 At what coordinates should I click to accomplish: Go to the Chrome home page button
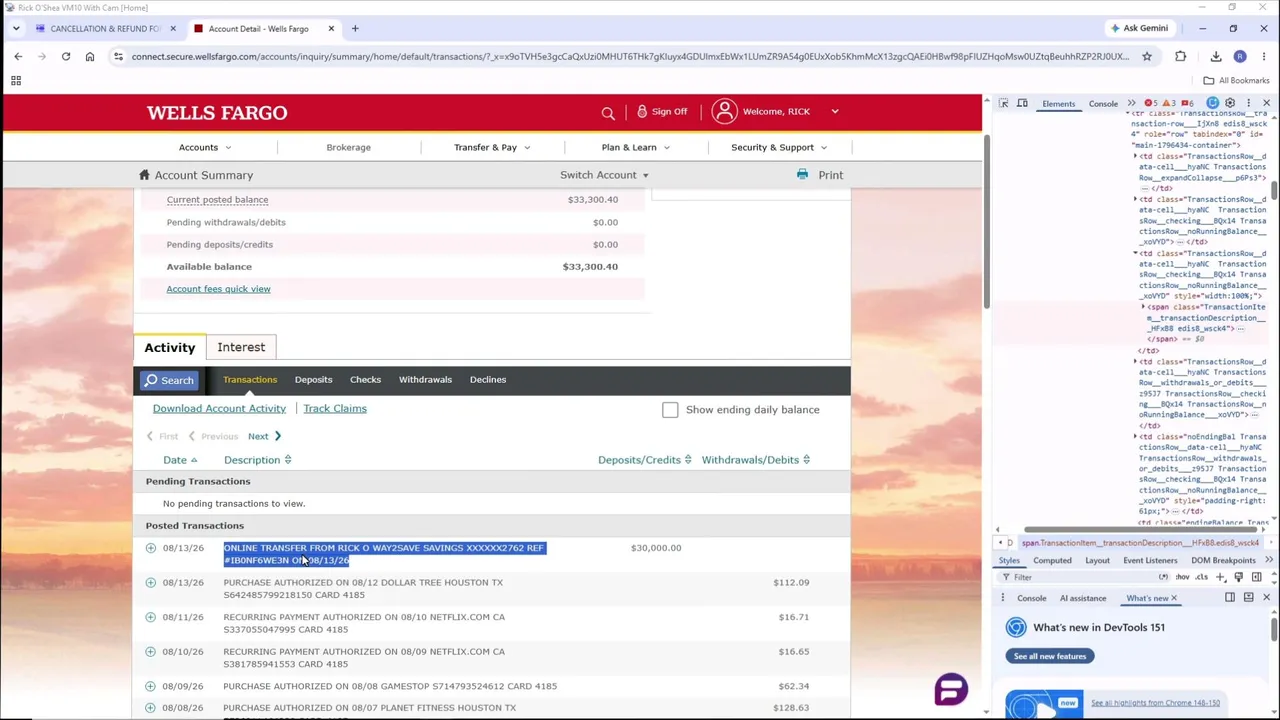coord(90,57)
